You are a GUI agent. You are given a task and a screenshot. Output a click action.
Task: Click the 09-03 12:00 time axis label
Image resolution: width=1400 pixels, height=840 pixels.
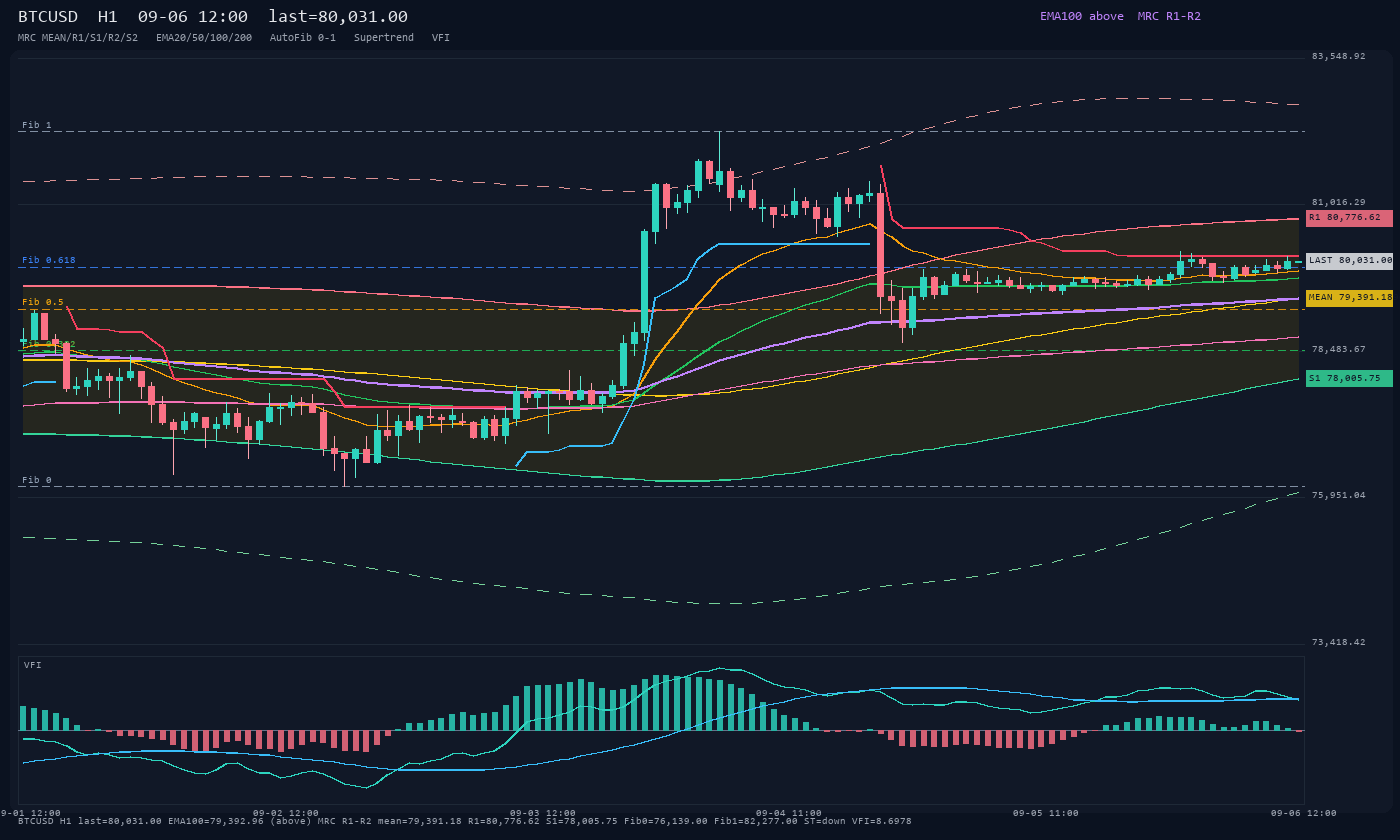coord(543,813)
